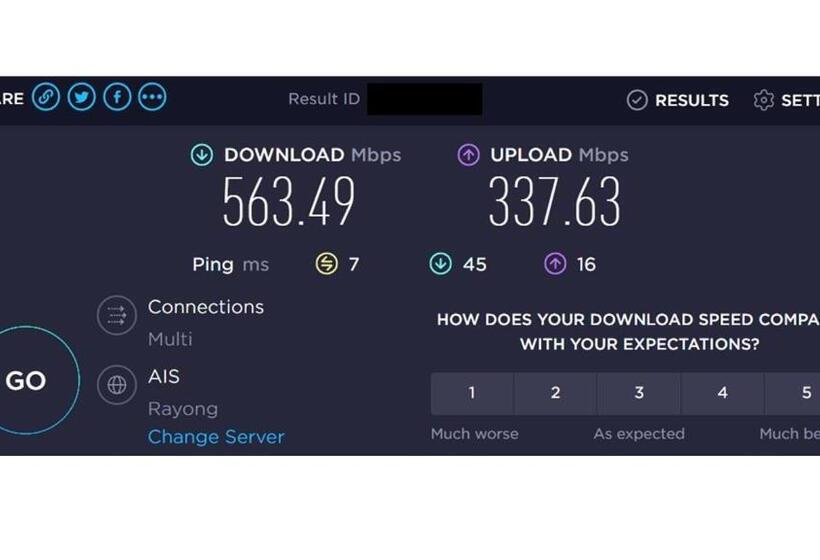Share result on Facebook
Screen dimensions: 820x560
coord(117,97)
